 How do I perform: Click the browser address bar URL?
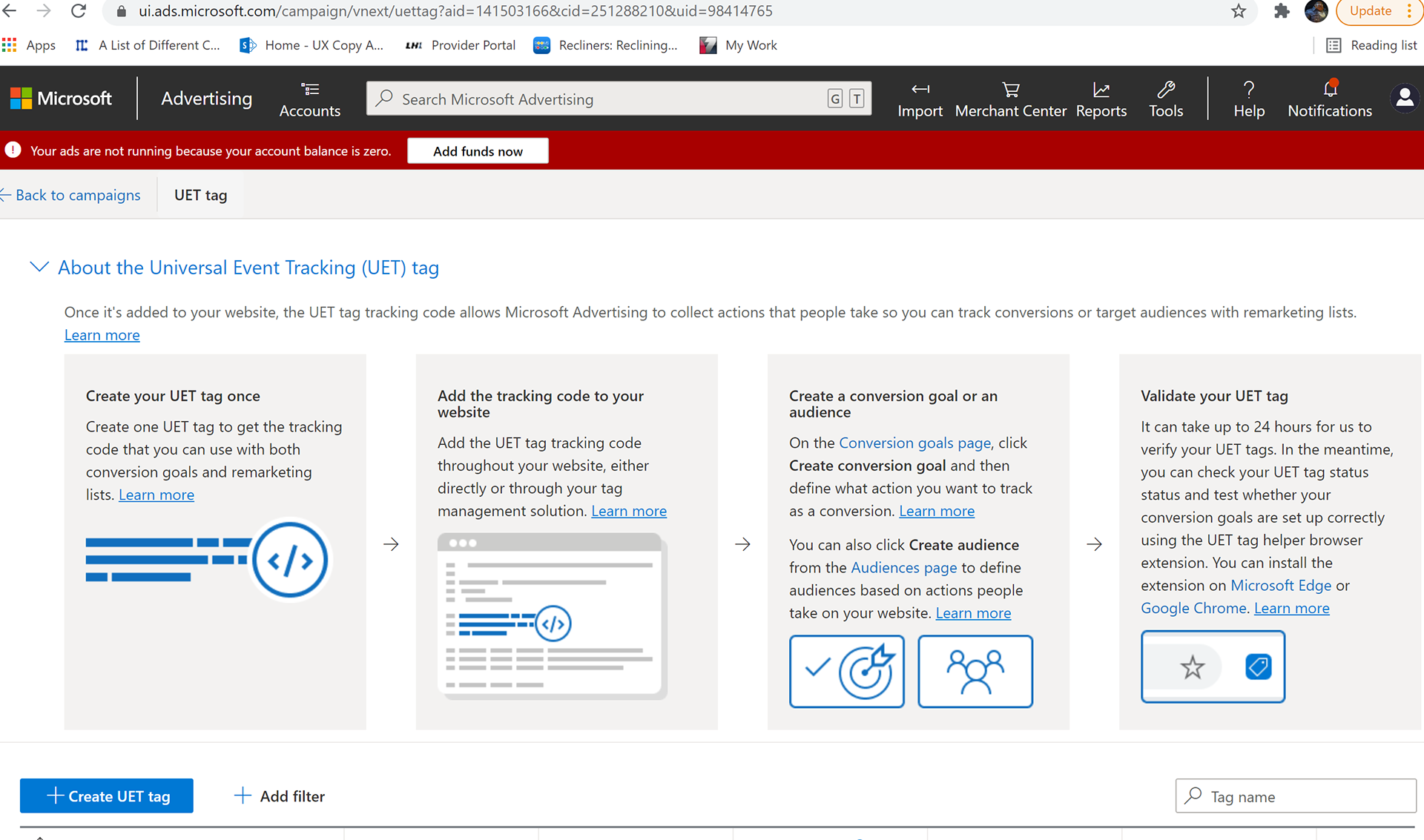click(455, 11)
